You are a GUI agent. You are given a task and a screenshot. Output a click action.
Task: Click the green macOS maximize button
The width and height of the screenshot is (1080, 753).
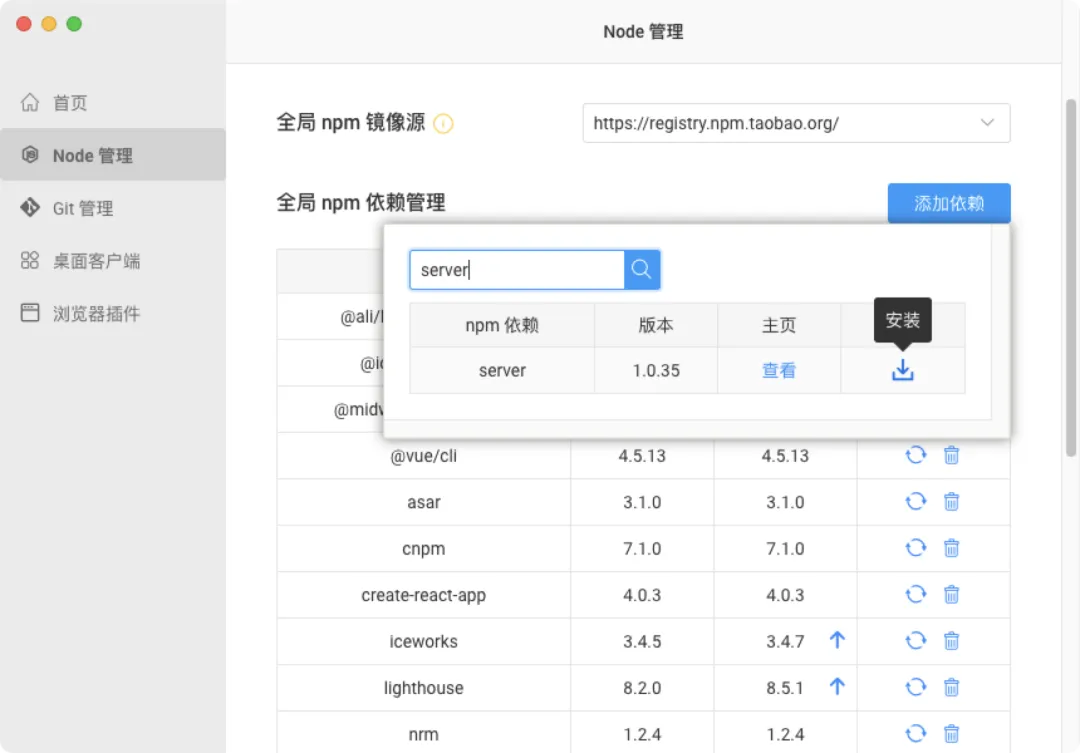coord(74,24)
